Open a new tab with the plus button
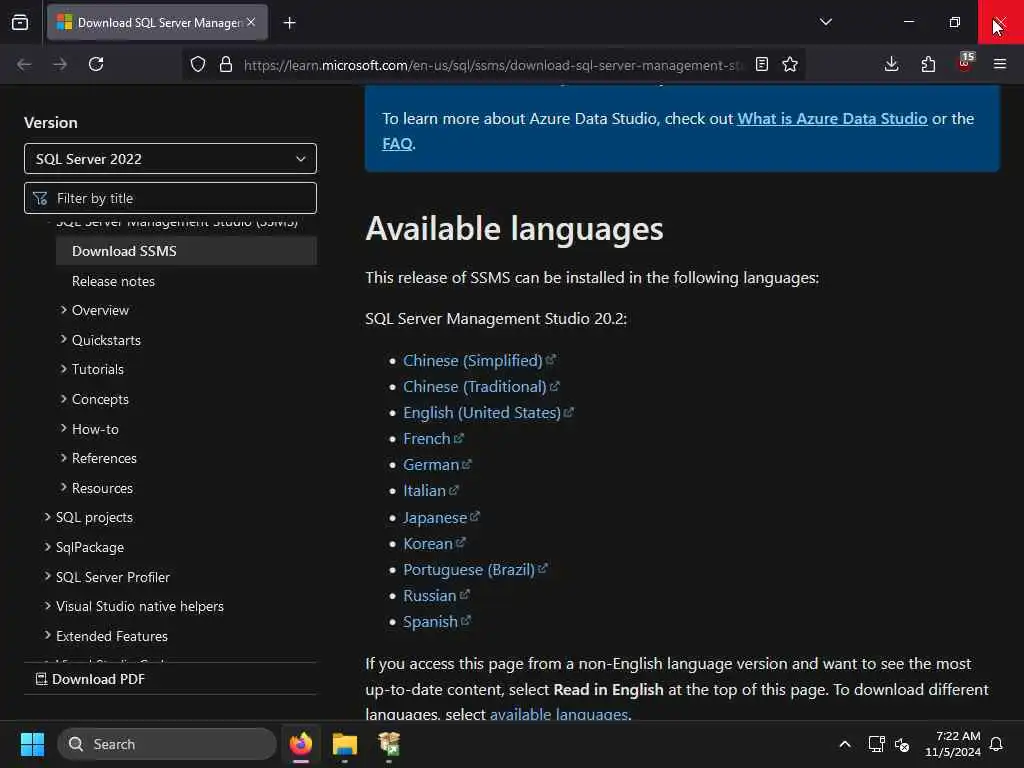The image size is (1024, 768). pyautogui.click(x=289, y=23)
